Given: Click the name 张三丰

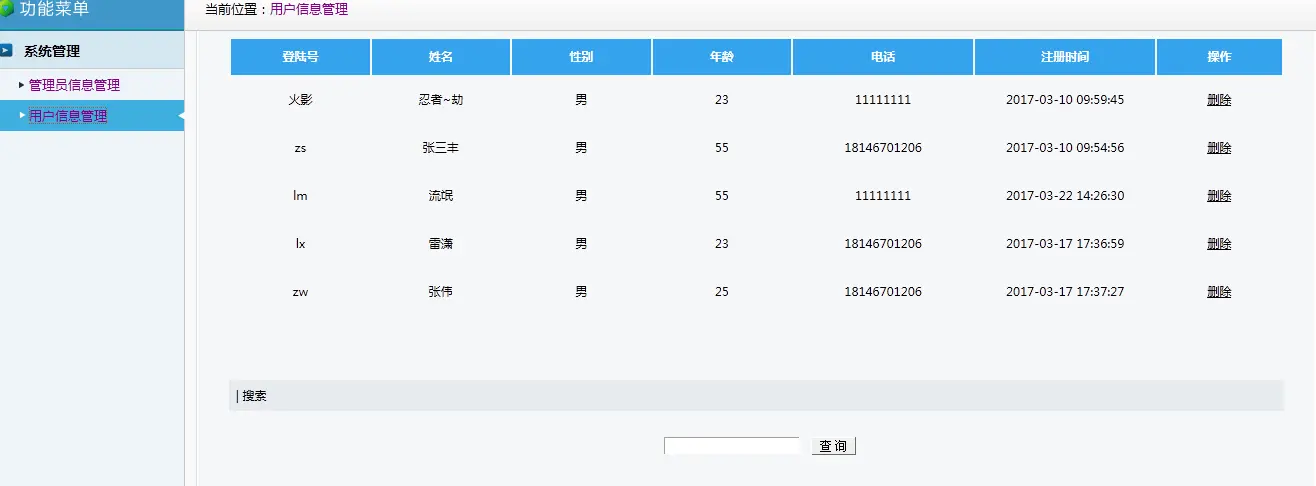Looking at the screenshot, I should coord(441,148).
